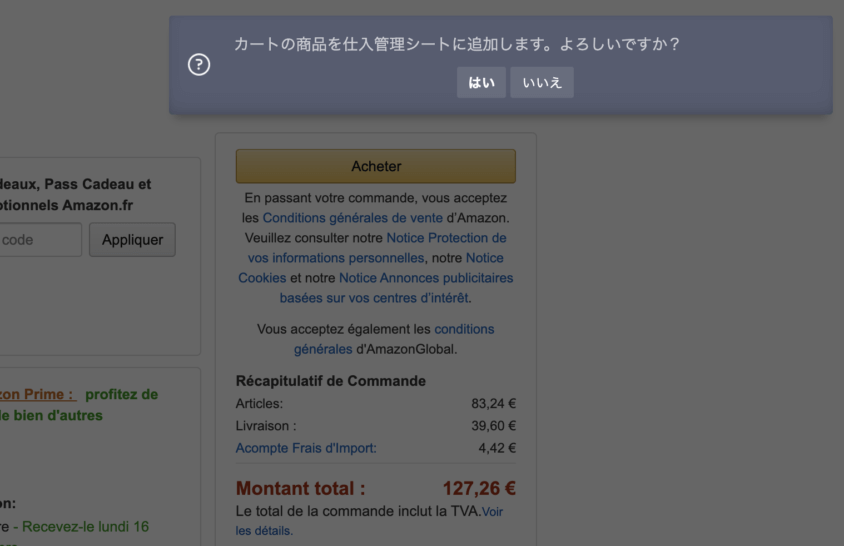This screenshot has height=546, width=844.
Task: Decline with the いいえ button
Action: 541,82
